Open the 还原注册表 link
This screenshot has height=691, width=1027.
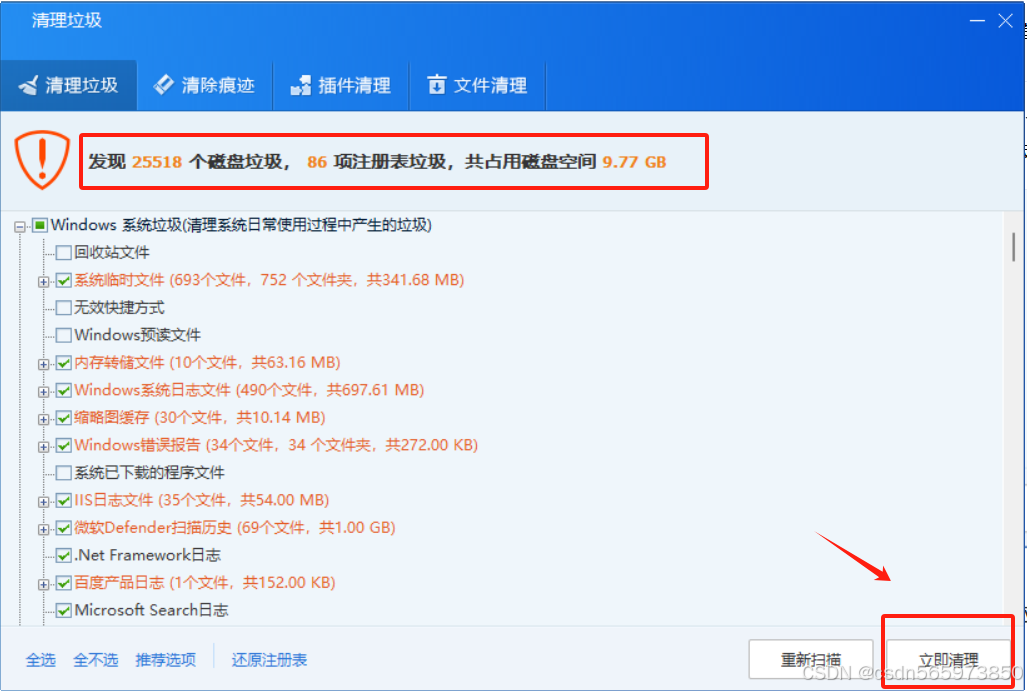[x=269, y=660]
